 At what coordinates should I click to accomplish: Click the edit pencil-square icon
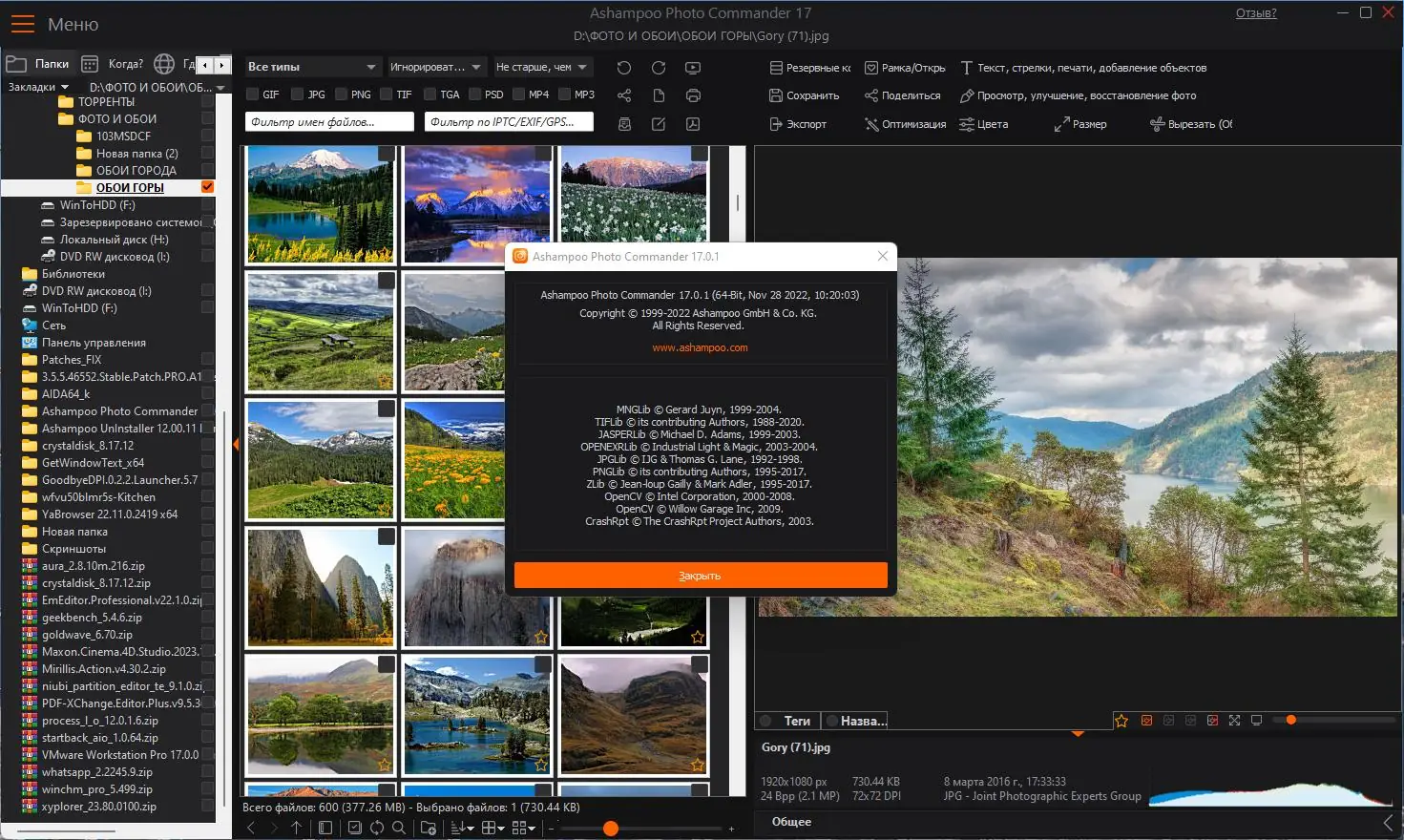coord(659,124)
